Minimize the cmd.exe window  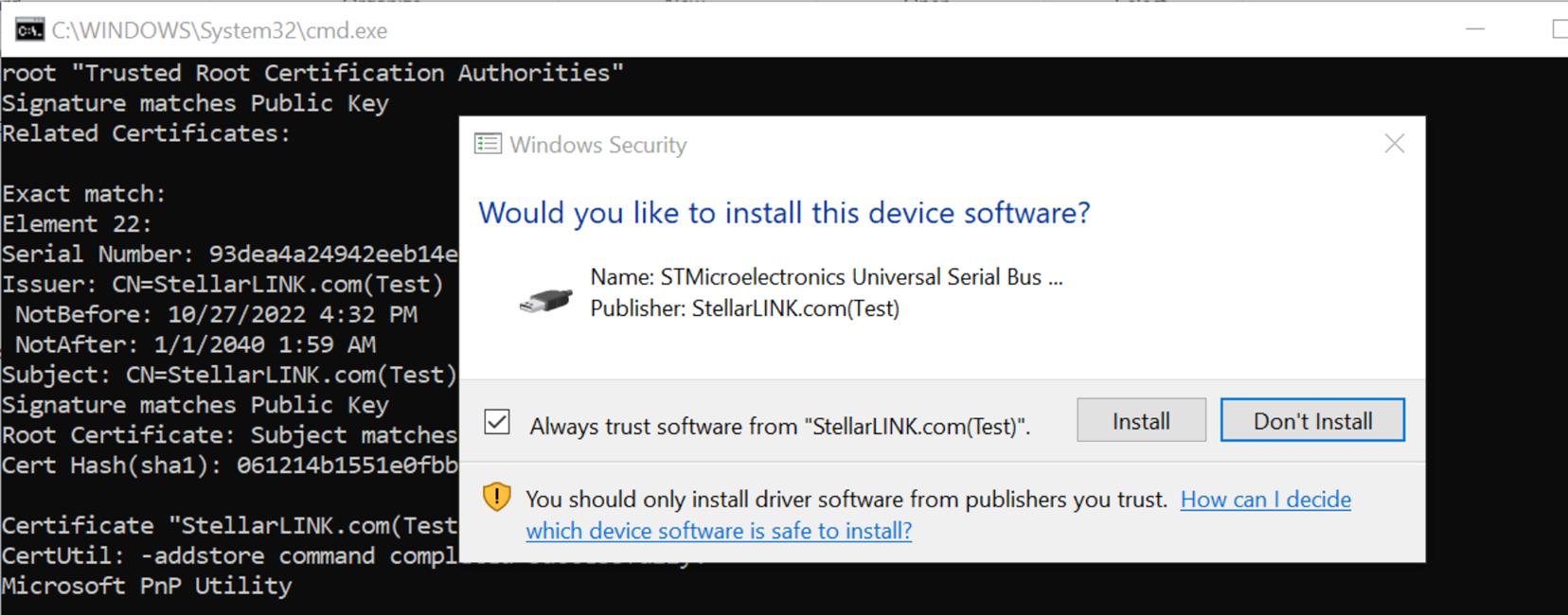coord(1475,29)
